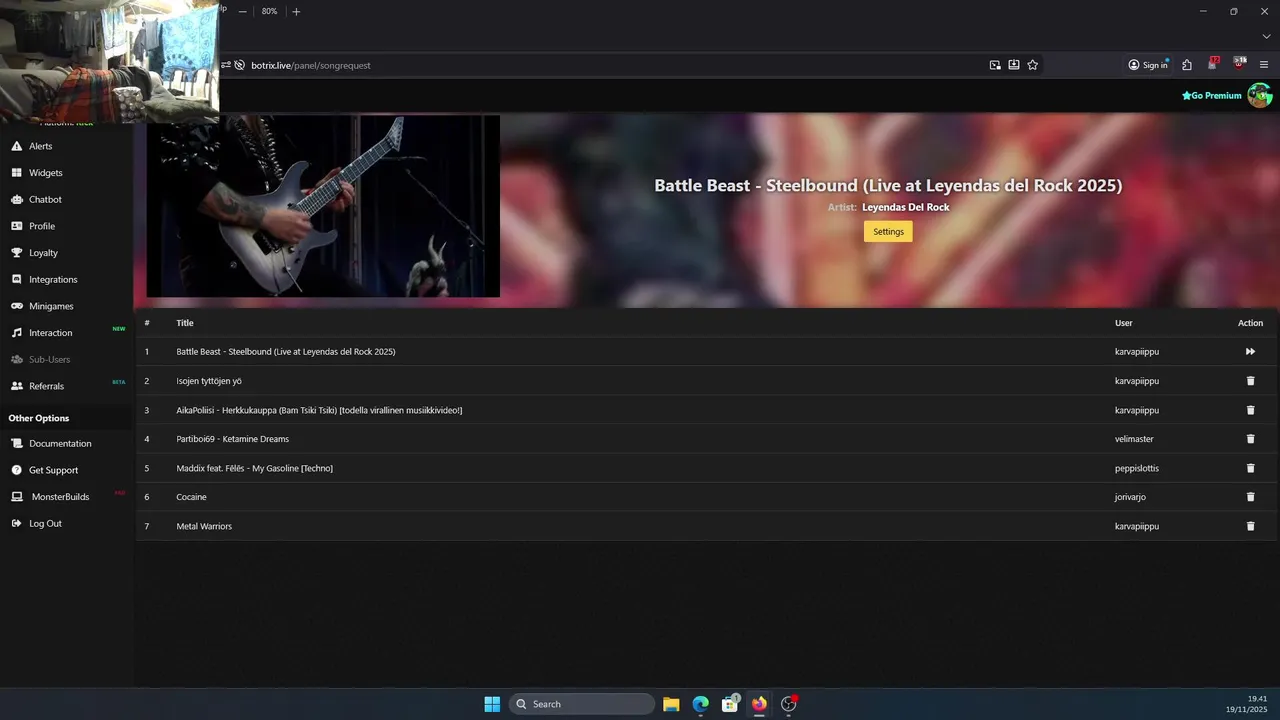Click 'Artist: Leyendas Del Rock' text
The width and height of the screenshot is (1280, 720).
(x=888, y=207)
